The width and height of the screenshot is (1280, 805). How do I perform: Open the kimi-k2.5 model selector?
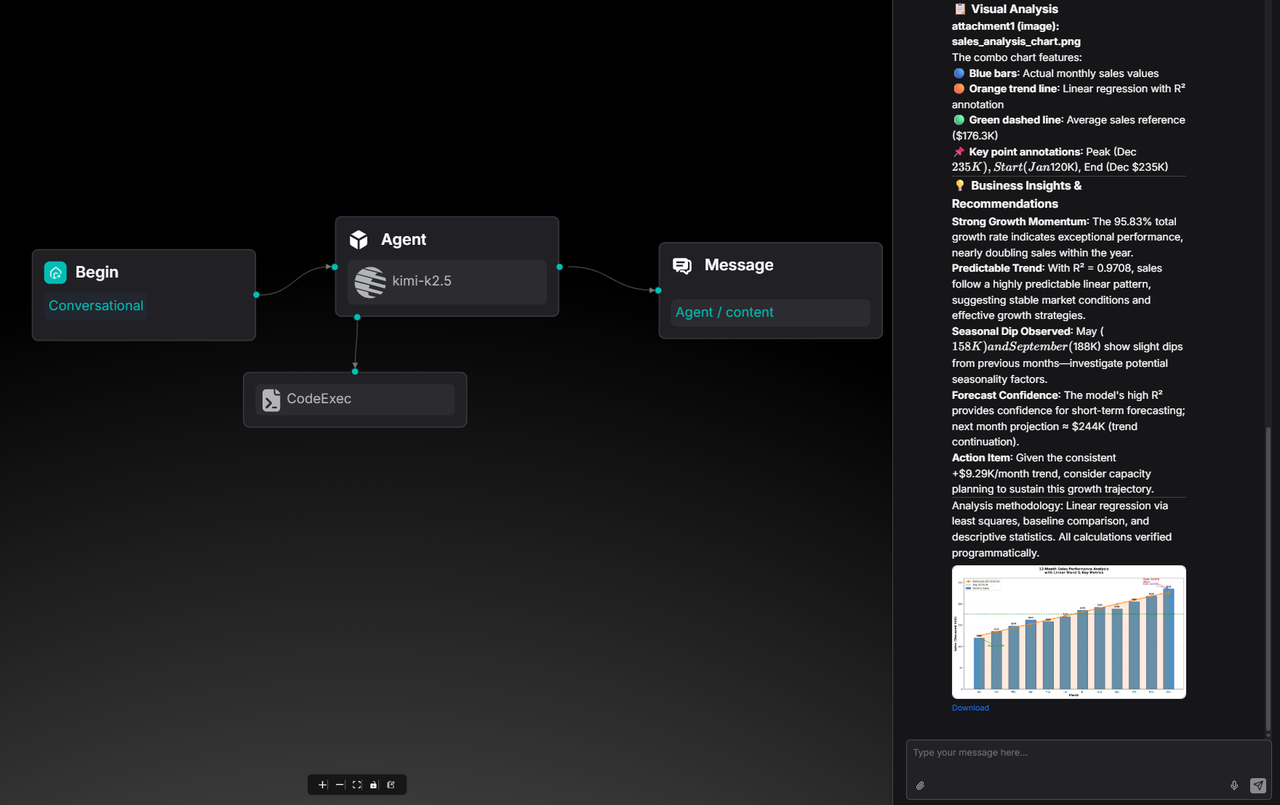(x=446, y=282)
